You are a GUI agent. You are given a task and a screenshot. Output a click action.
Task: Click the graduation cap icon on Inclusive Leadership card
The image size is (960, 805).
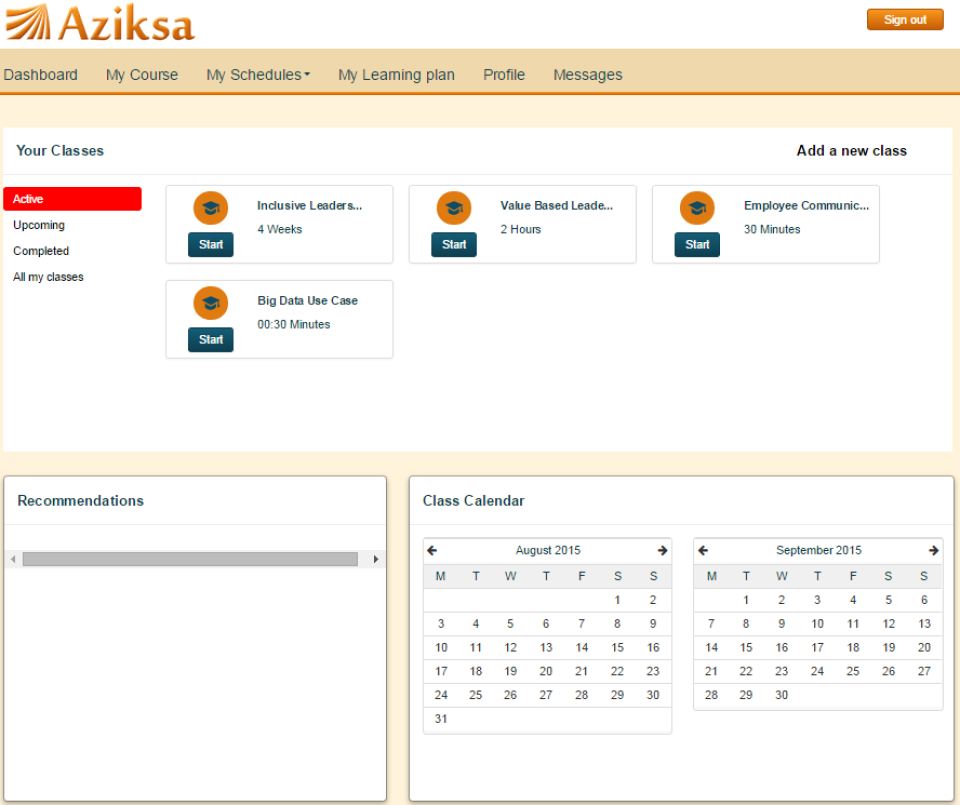pos(210,207)
